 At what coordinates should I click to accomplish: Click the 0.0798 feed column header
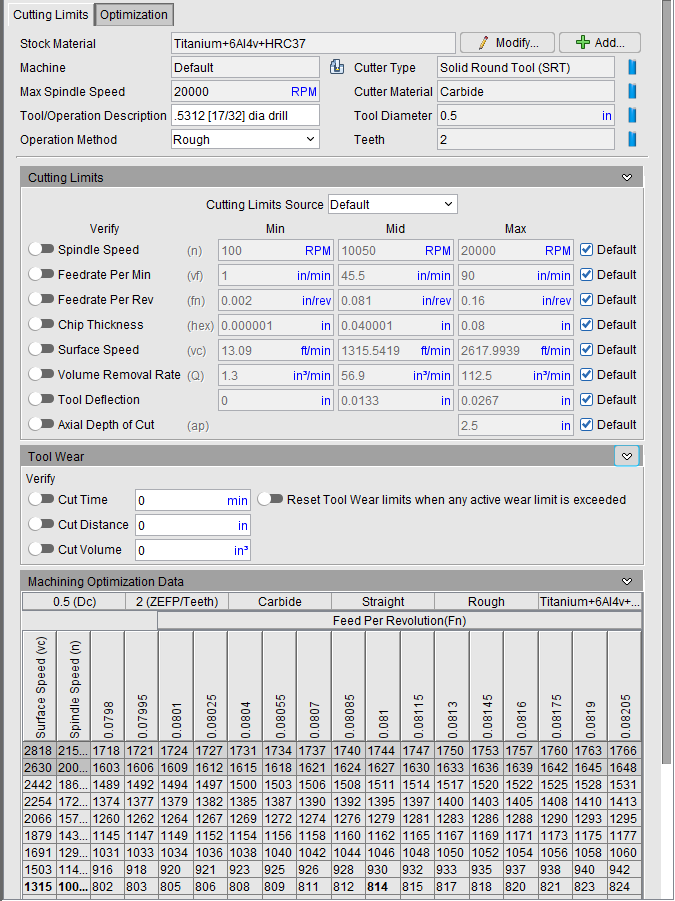click(x=108, y=686)
